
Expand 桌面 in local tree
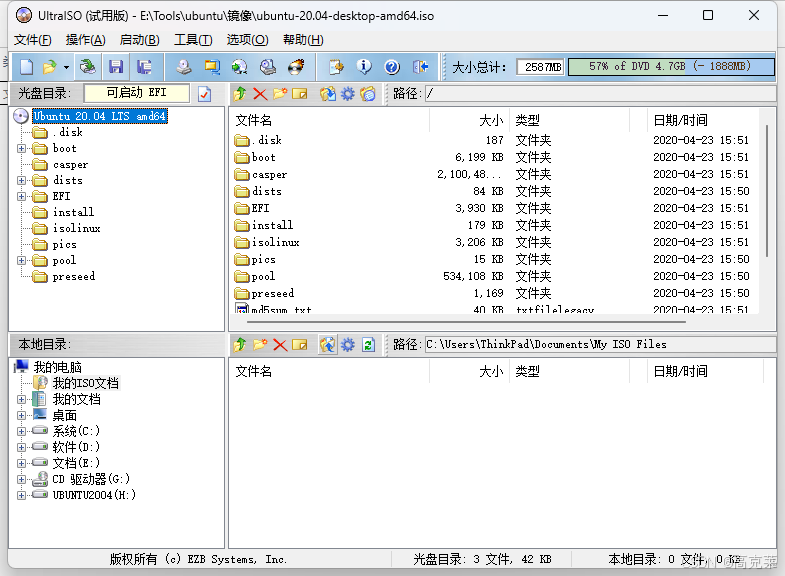[x=21, y=415]
